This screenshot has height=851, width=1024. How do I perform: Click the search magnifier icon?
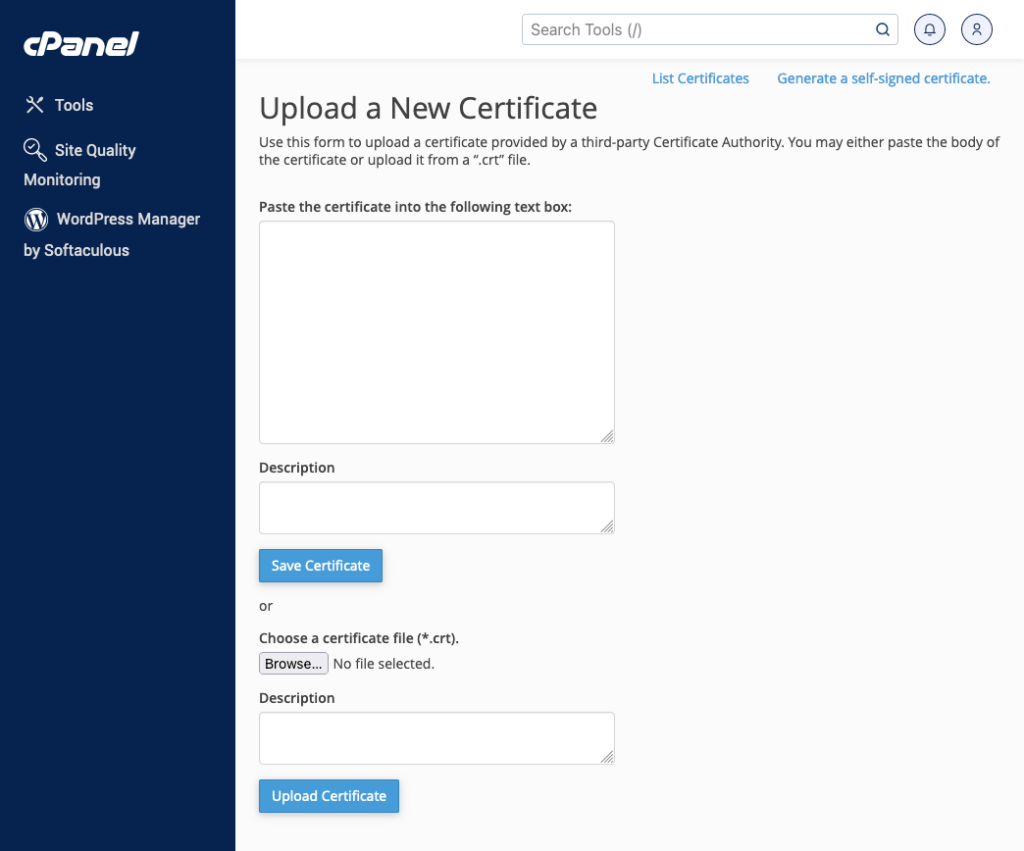pyautogui.click(x=883, y=30)
